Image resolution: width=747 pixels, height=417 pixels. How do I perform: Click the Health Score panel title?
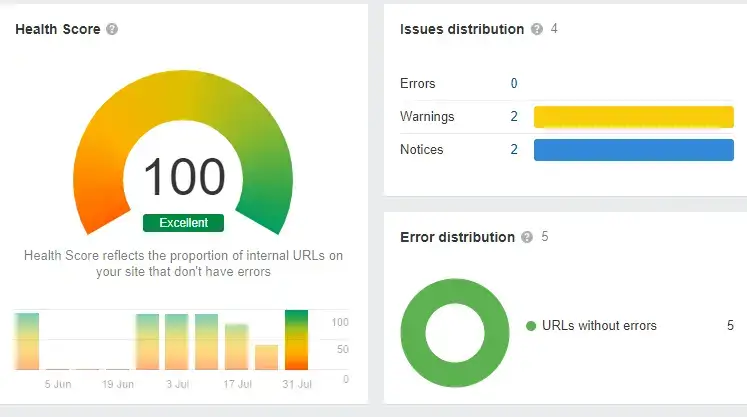[x=58, y=30]
